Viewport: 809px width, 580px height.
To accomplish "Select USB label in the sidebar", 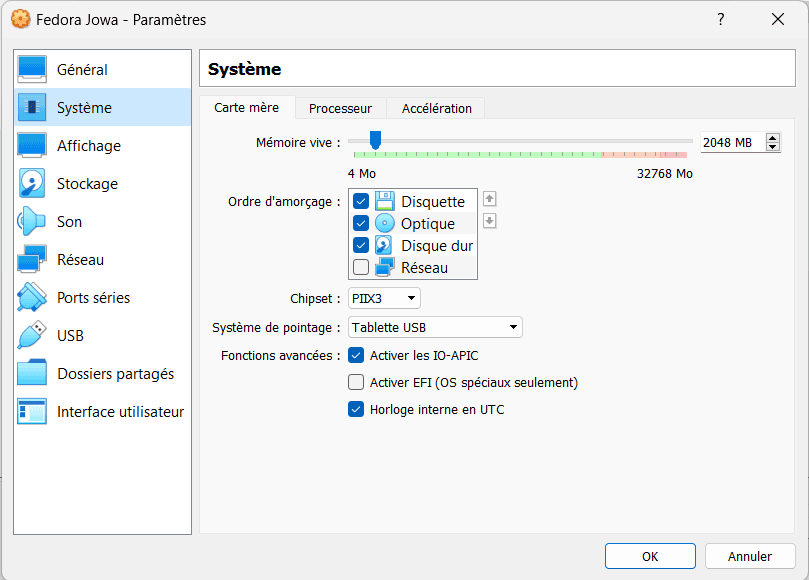I will [x=70, y=335].
